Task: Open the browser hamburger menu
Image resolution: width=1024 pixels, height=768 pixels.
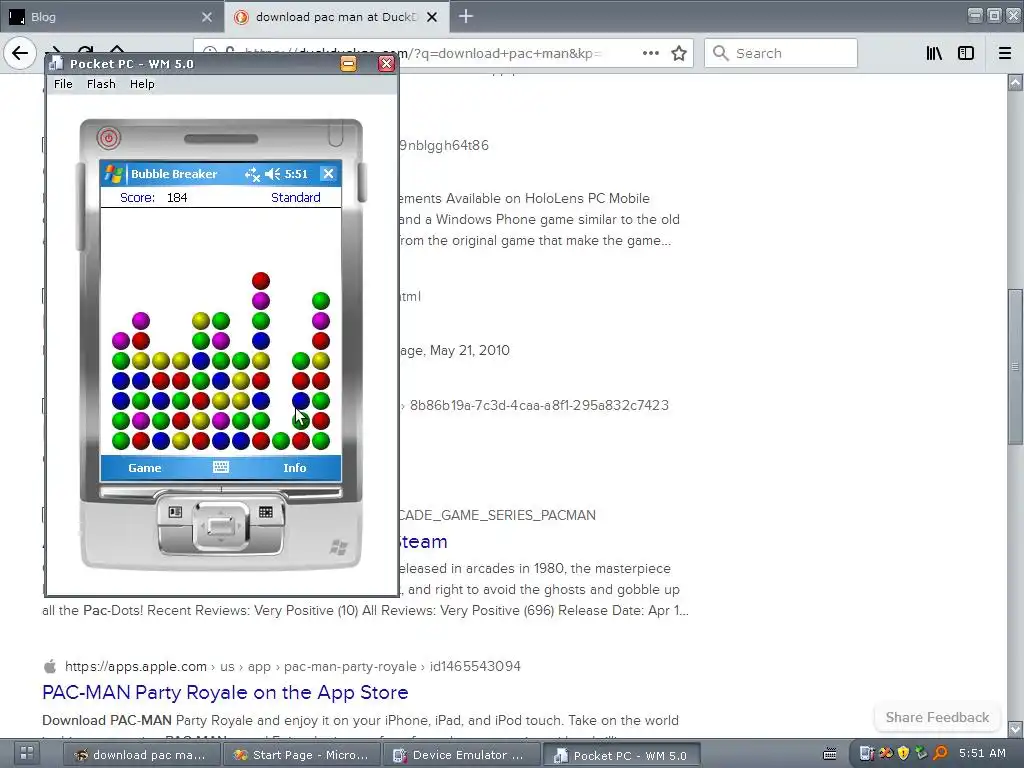Action: pos(1005,53)
